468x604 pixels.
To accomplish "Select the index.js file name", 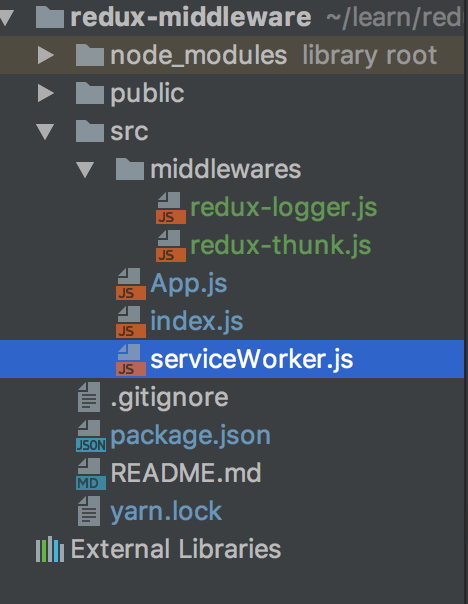I will point(196,322).
